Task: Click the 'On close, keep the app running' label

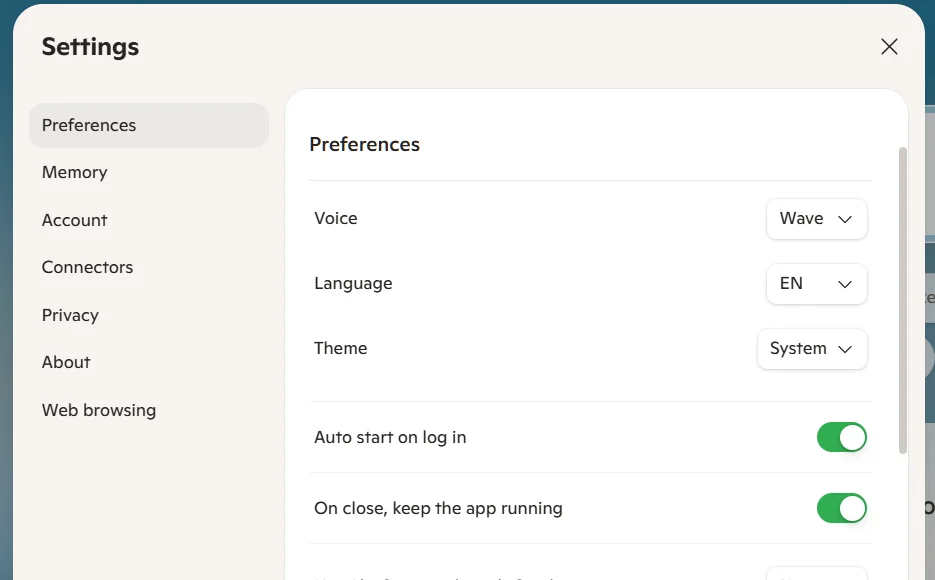Action: click(438, 508)
